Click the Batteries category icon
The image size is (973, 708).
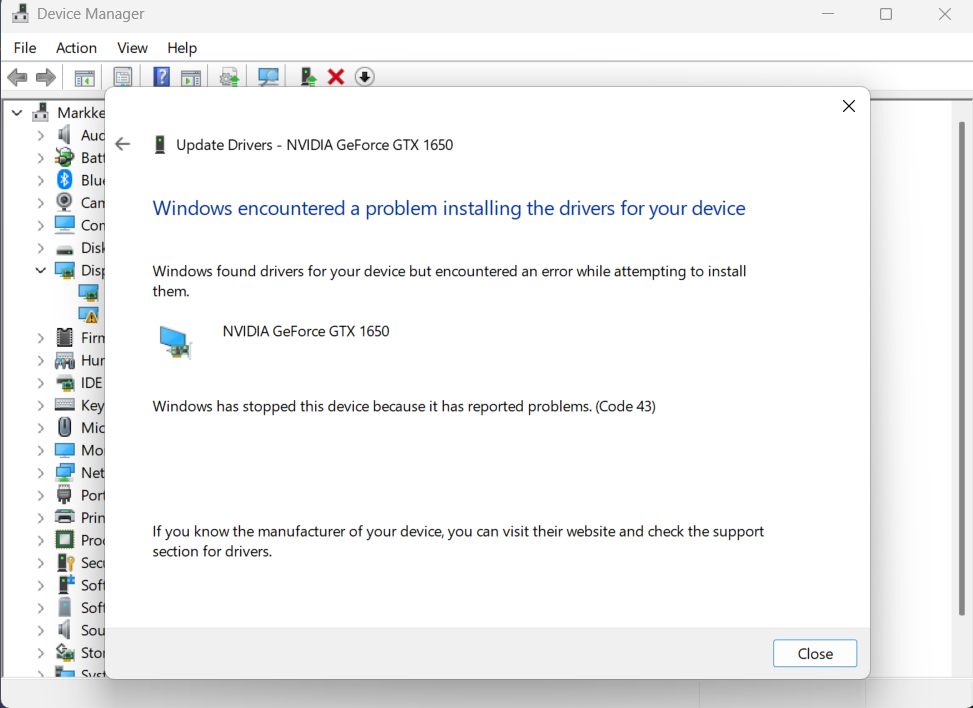[x=65, y=158]
